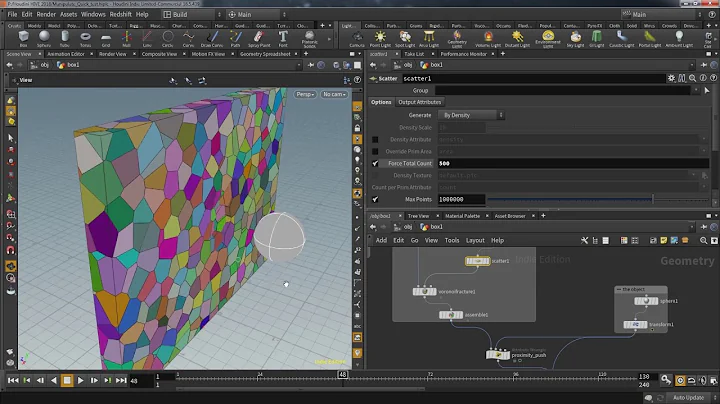Jump to the first frame
The height and width of the screenshot is (404, 720).
coord(13,381)
